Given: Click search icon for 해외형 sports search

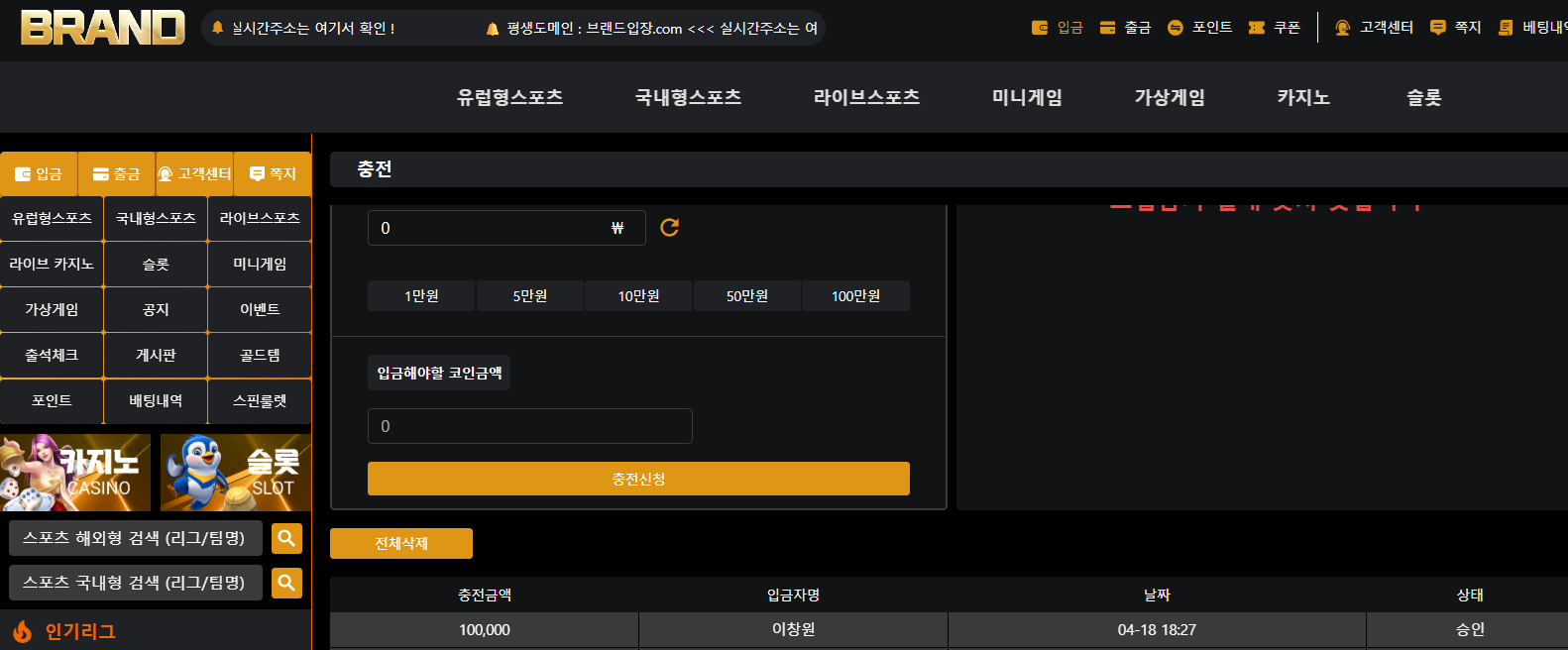Looking at the screenshot, I should [x=286, y=538].
